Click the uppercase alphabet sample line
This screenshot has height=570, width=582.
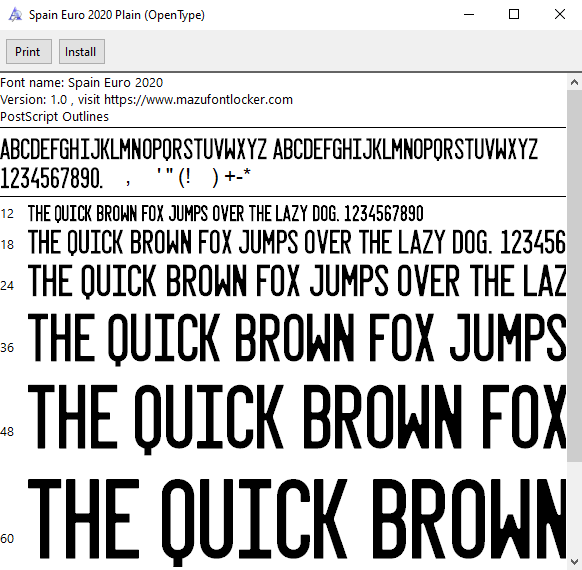tap(269, 149)
